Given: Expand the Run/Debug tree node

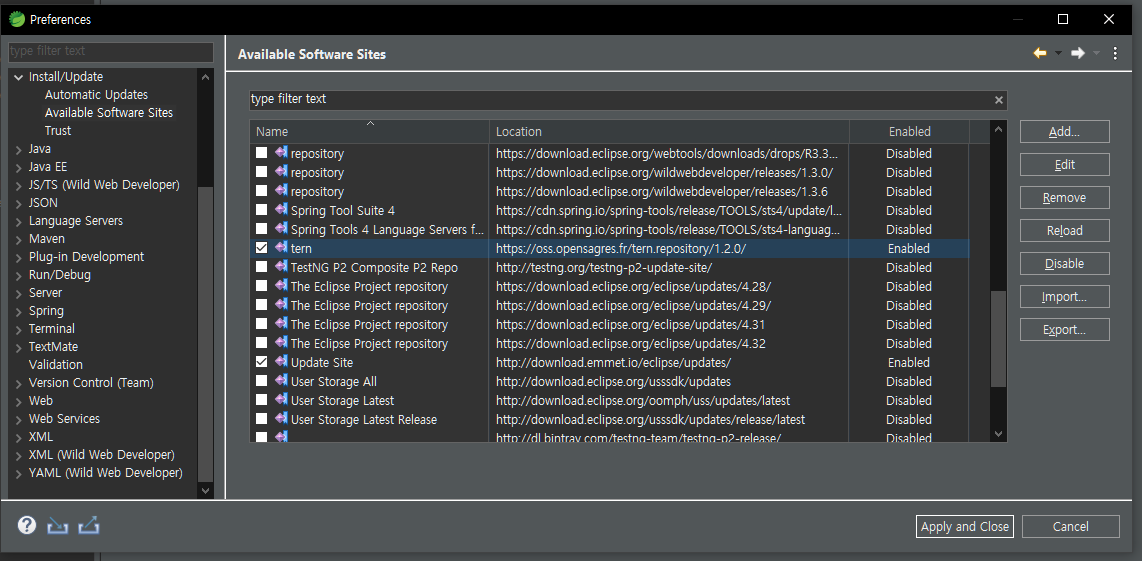Looking at the screenshot, I should (18, 275).
